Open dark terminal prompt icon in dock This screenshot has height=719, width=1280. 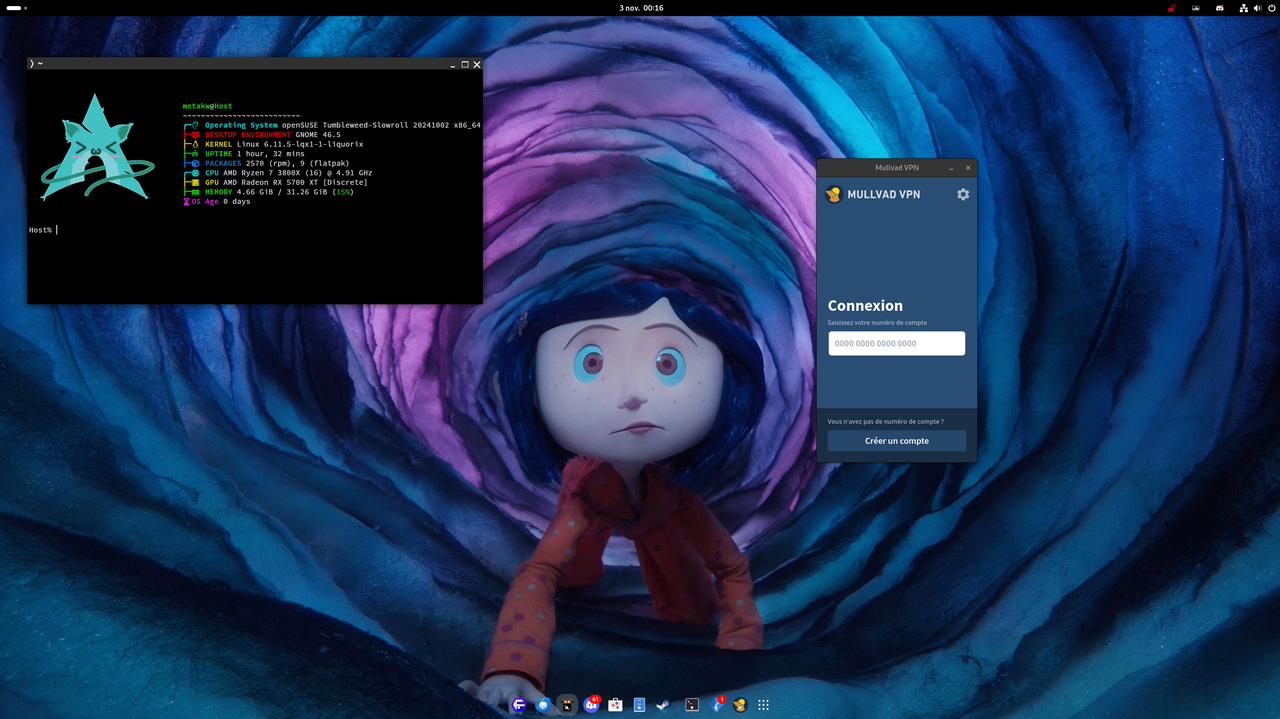(x=692, y=704)
